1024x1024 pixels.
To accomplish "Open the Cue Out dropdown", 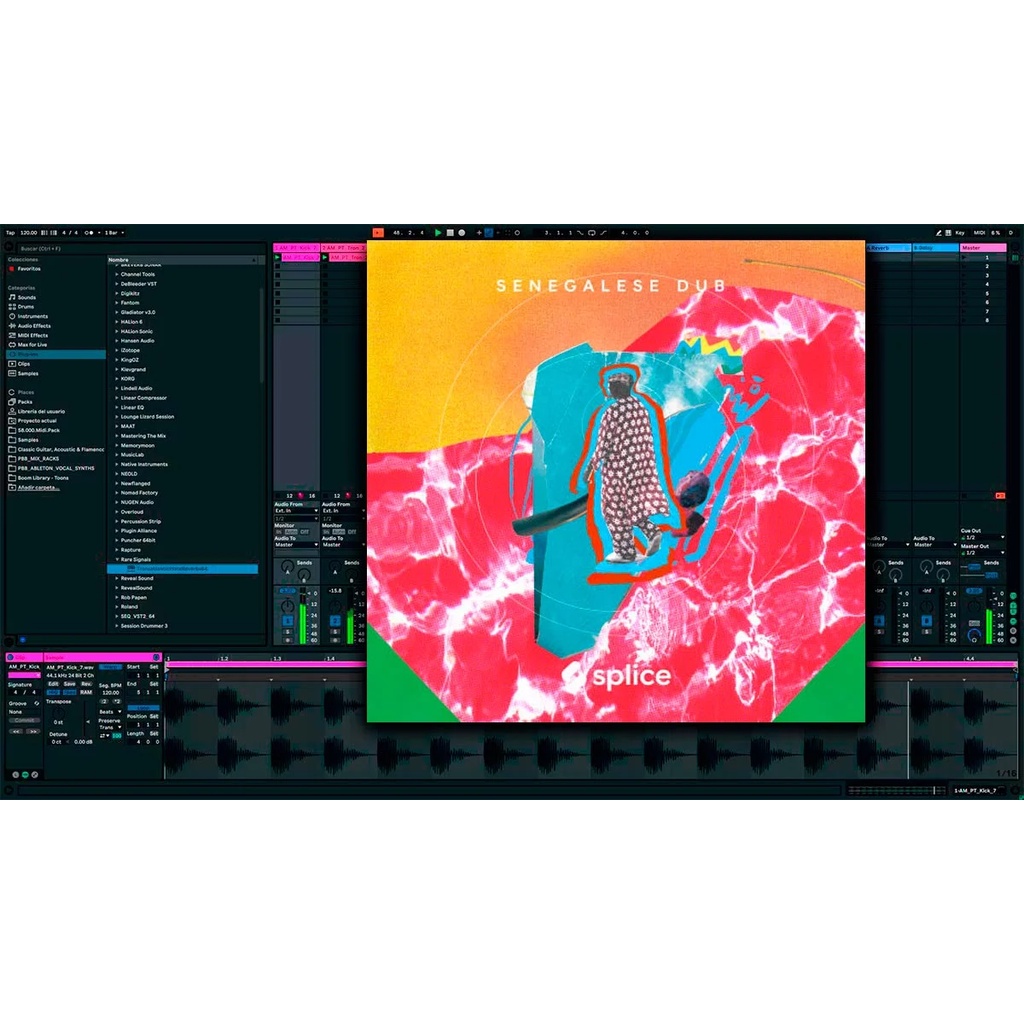I will click(983, 537).
